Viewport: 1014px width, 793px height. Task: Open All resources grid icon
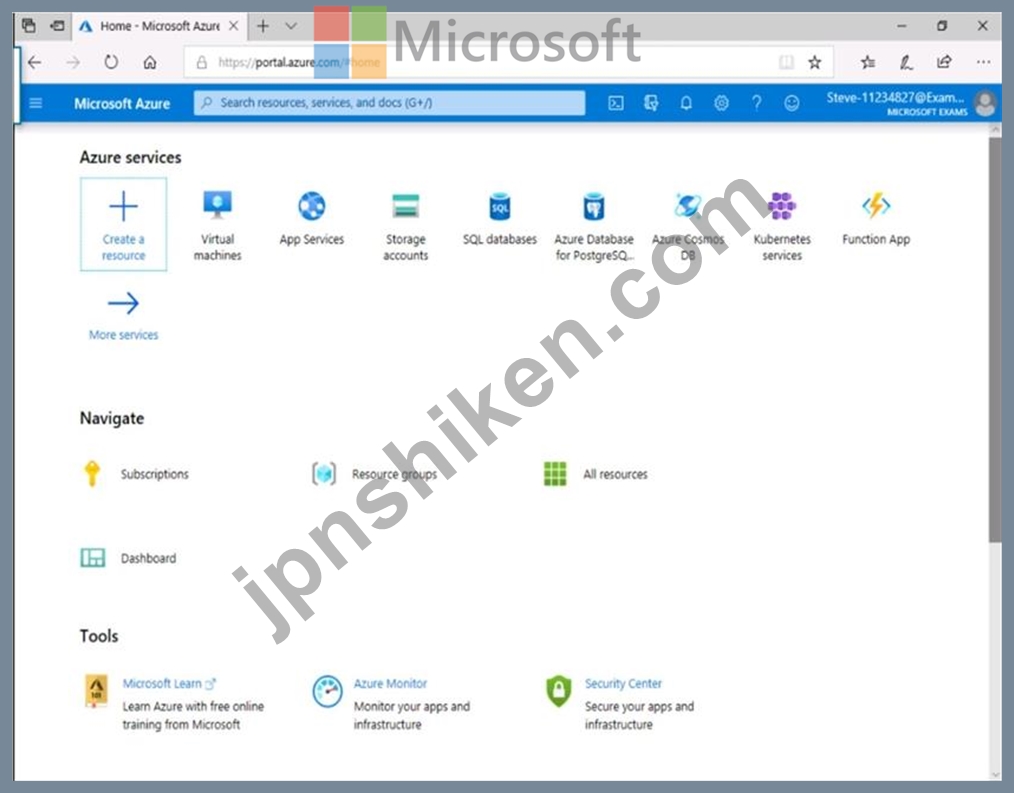[555, 473]
